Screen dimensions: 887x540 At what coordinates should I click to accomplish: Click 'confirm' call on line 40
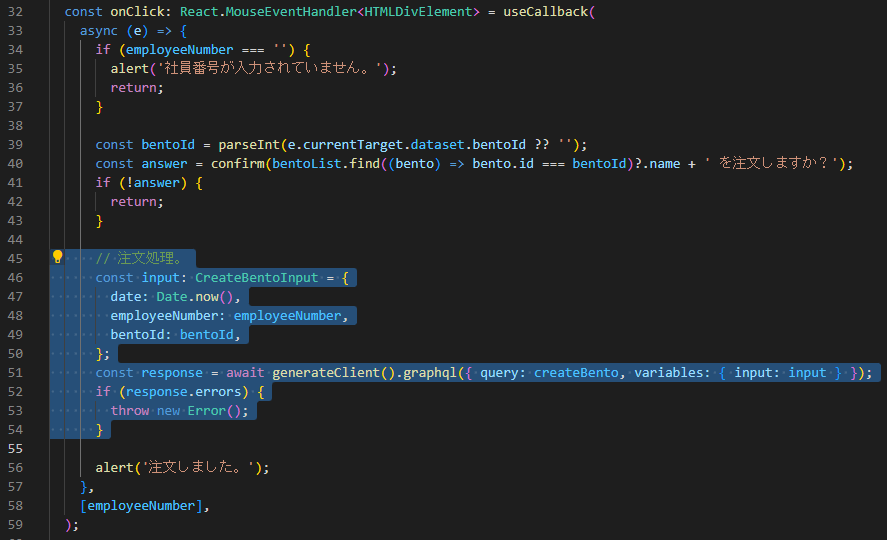click(x=238, y=163)
